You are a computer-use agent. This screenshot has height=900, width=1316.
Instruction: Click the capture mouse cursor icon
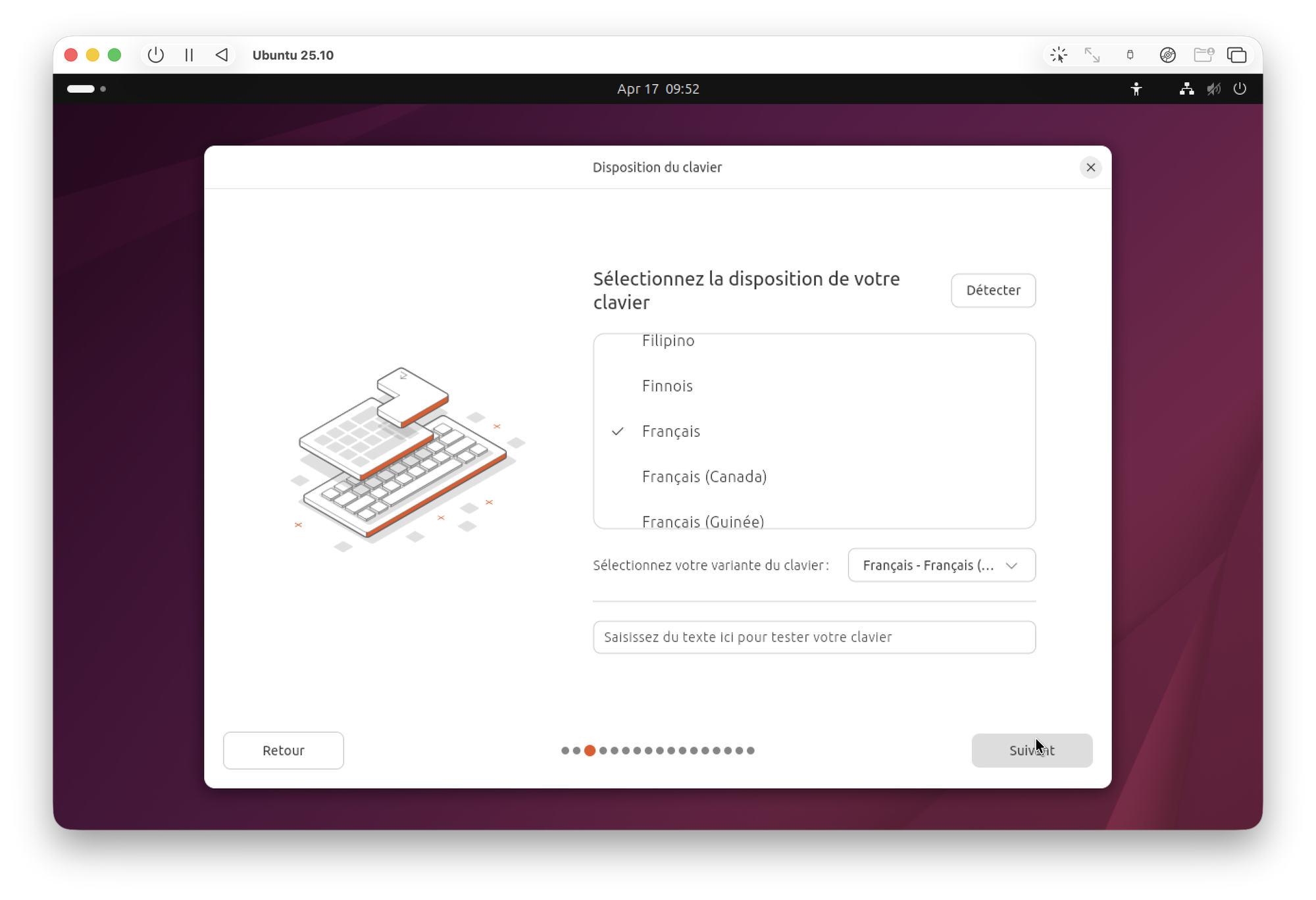coord(1059,55)
